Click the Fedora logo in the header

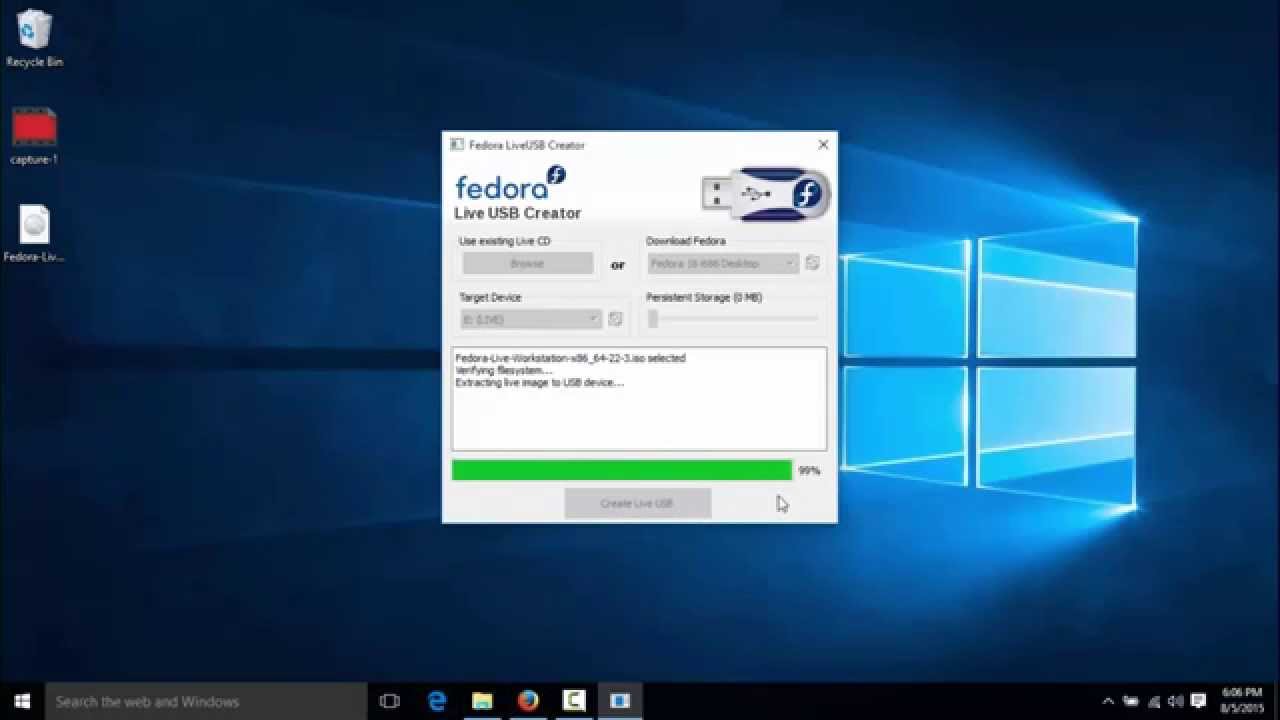click(x=511, y=185)
